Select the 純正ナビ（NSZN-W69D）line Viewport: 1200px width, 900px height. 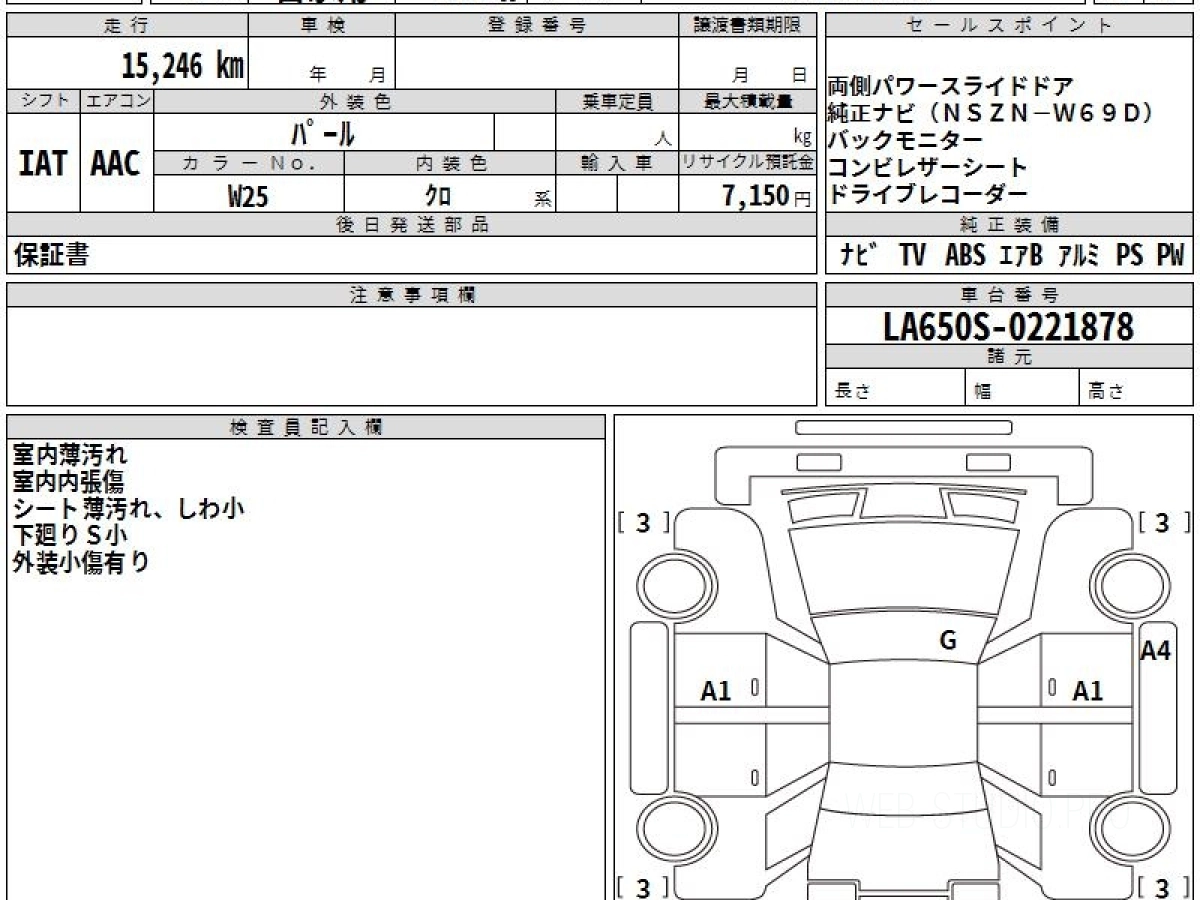click(991, 113)
